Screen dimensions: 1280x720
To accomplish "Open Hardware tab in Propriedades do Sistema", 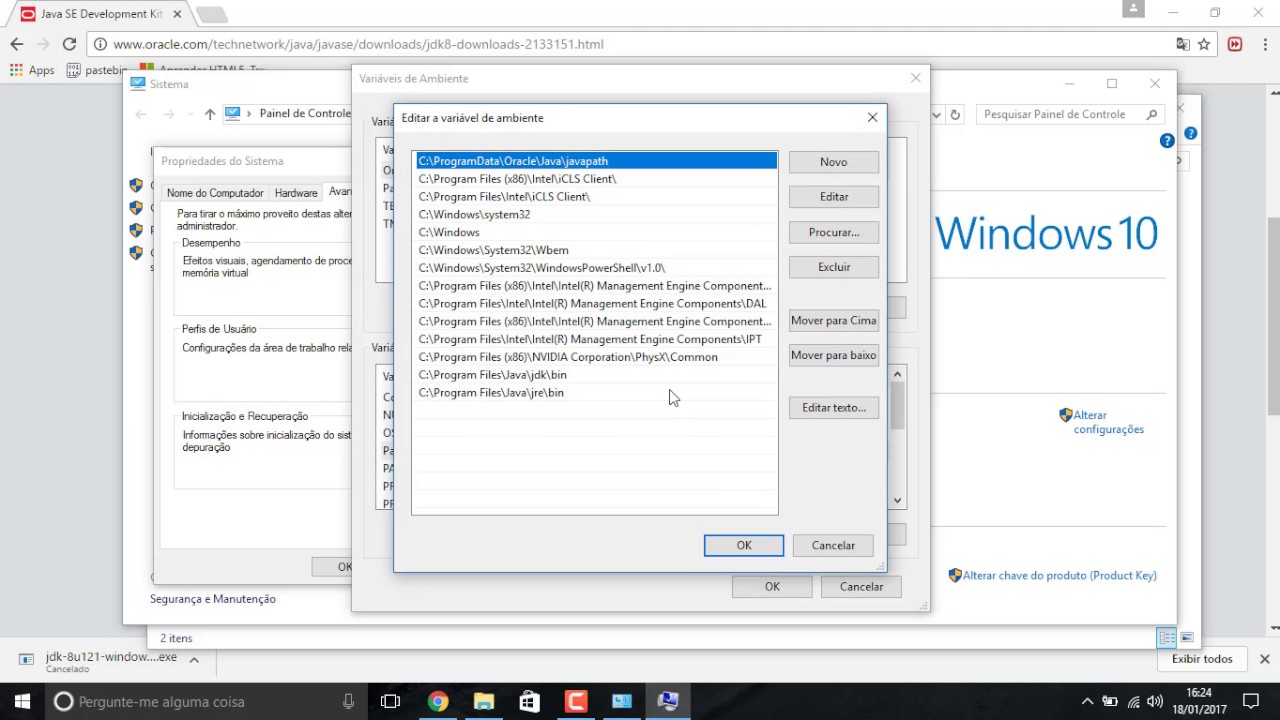I will [296, 193].
